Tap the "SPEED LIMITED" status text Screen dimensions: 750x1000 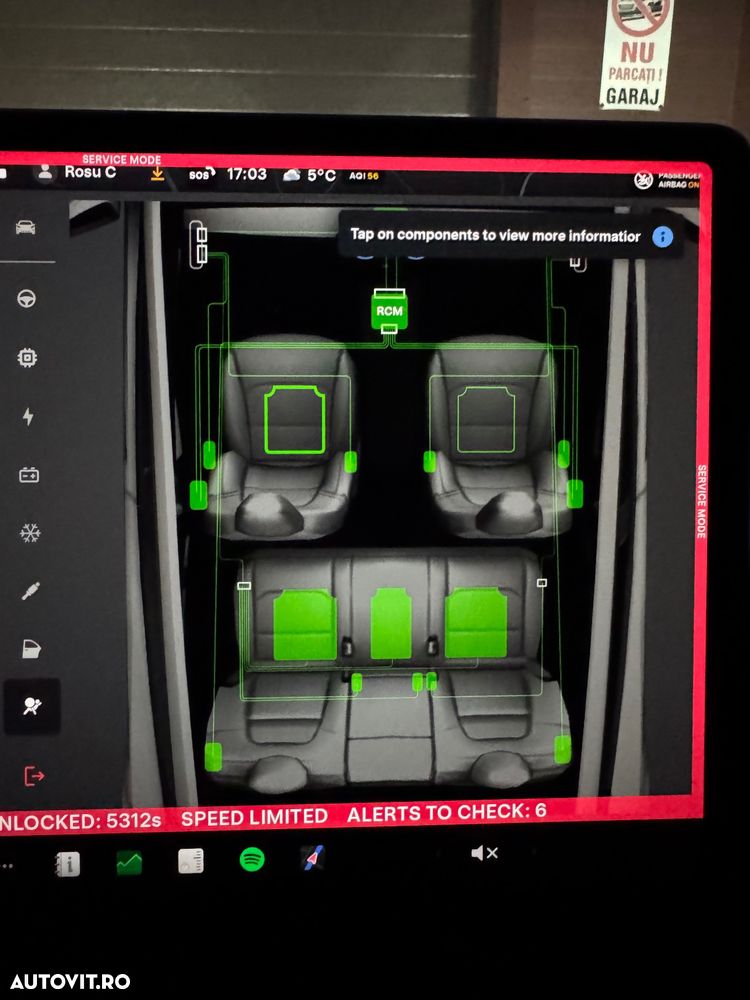254,817
